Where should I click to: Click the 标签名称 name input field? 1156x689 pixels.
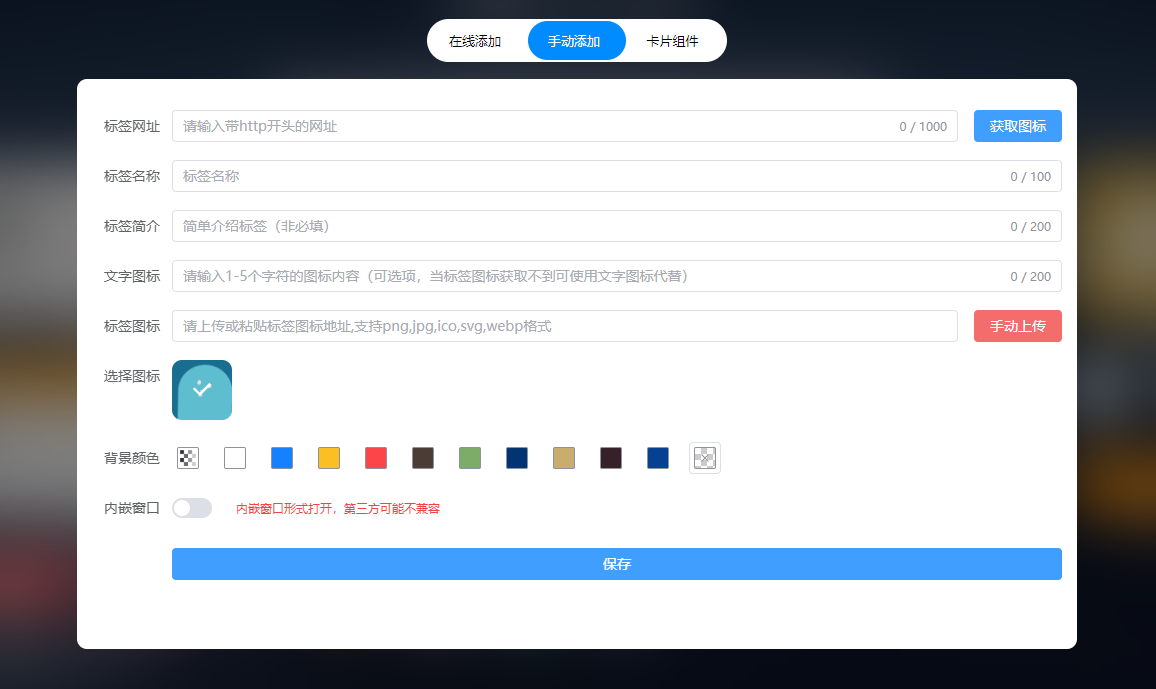click(x=500, y=176)
